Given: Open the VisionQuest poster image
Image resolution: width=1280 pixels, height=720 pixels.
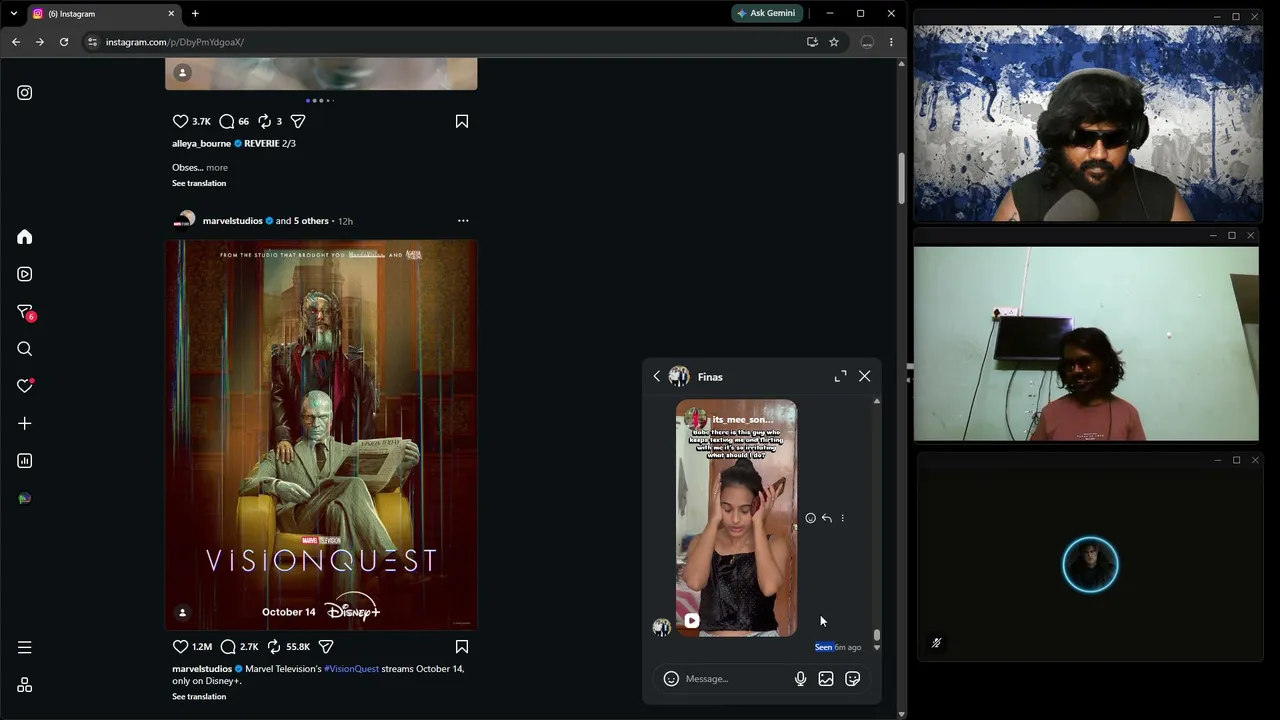Looking at the screenshot, I should point(321,435).
